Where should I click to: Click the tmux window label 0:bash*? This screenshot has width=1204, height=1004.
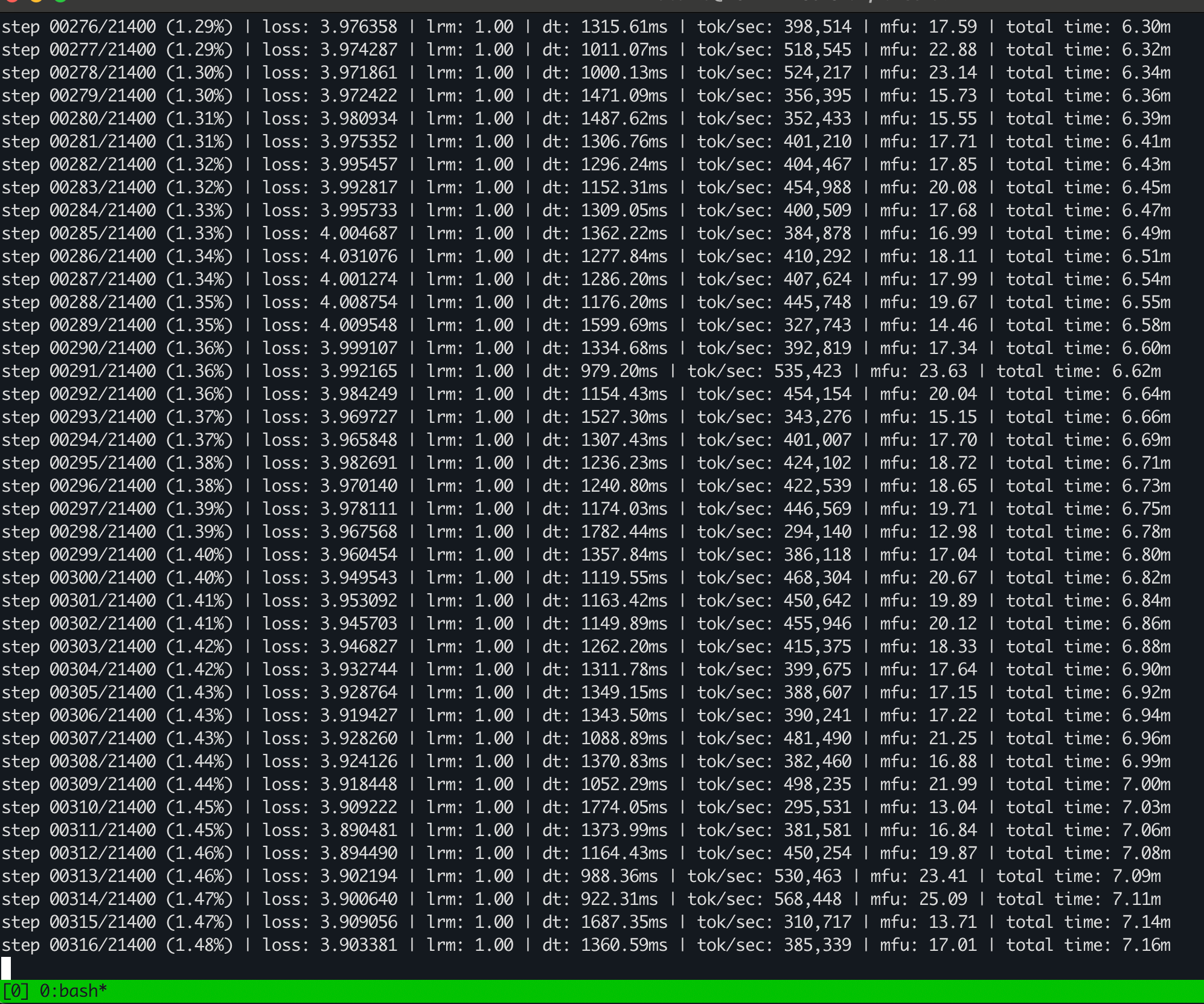[73, 991]
